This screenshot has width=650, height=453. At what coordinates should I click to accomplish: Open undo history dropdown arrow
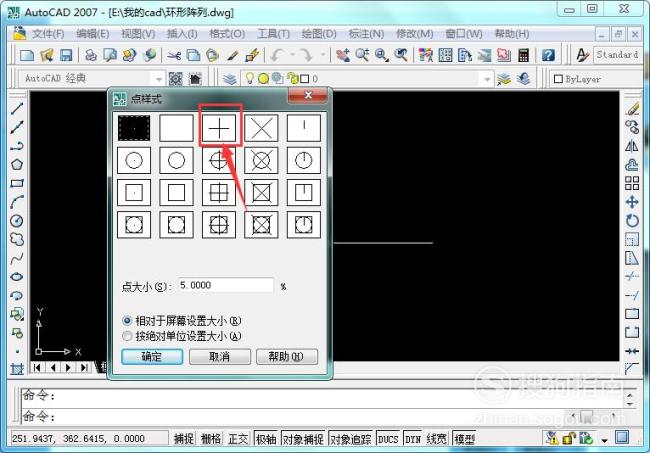point(292,55)
